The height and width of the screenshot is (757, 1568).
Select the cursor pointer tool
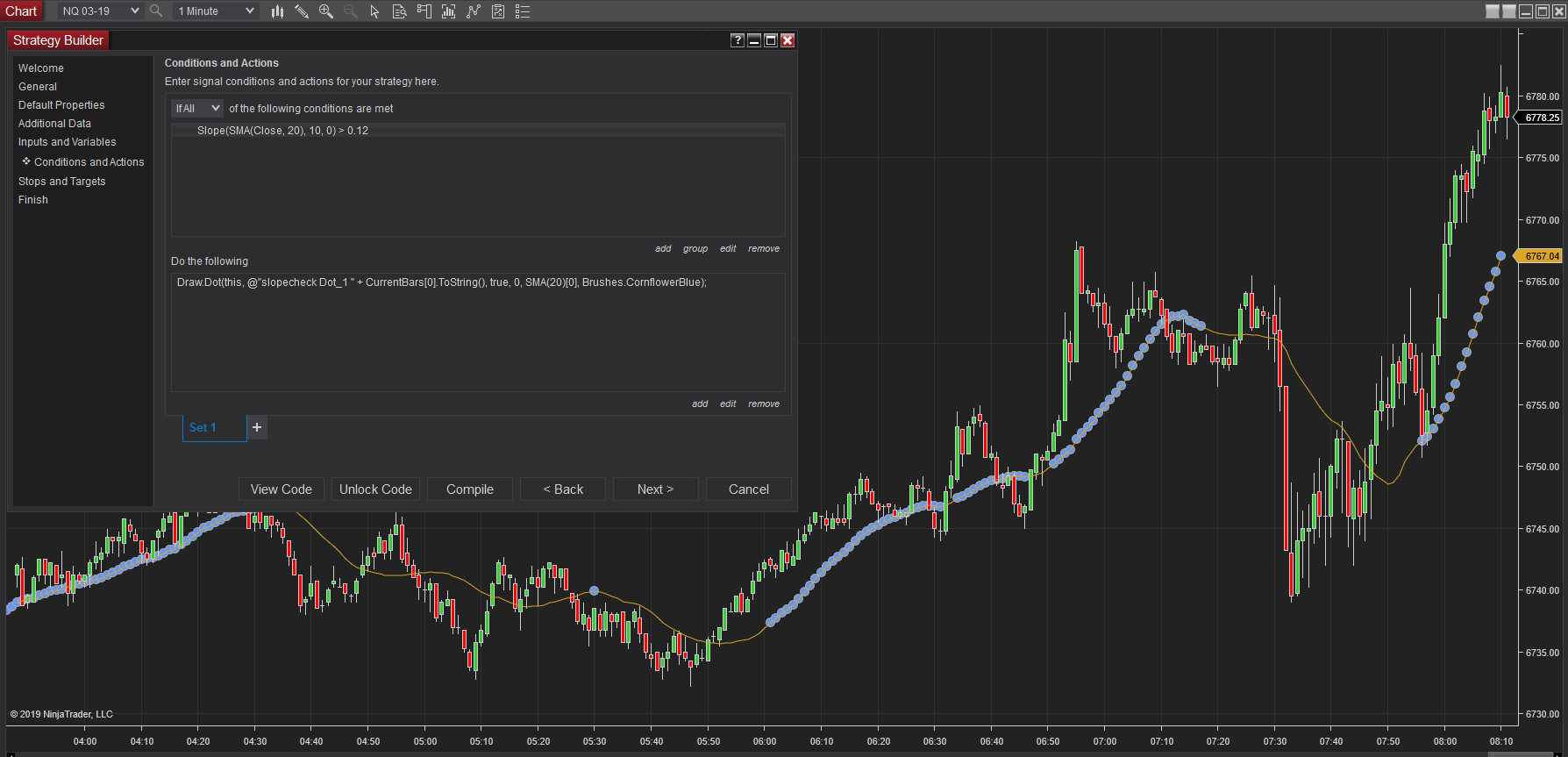[x=374, y=11]
